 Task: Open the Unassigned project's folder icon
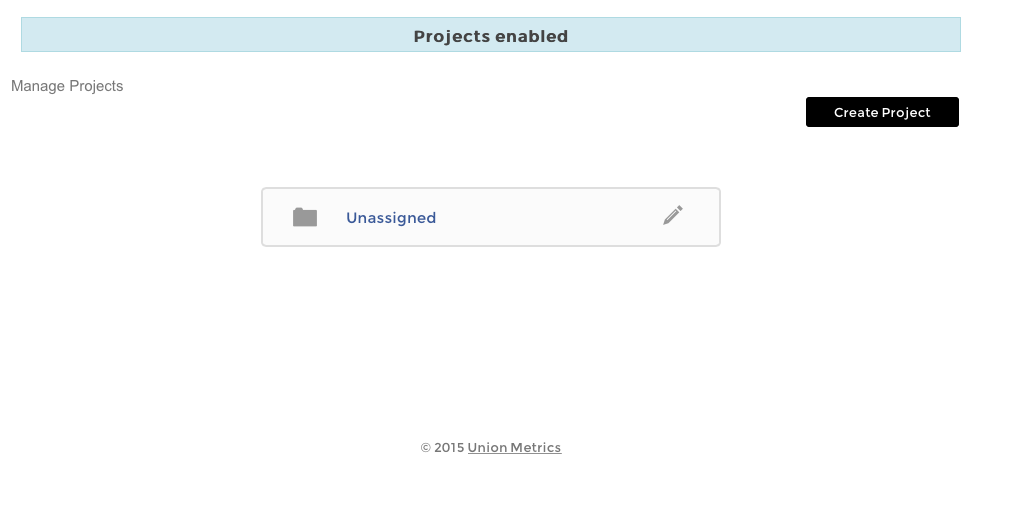click(305, 217)
